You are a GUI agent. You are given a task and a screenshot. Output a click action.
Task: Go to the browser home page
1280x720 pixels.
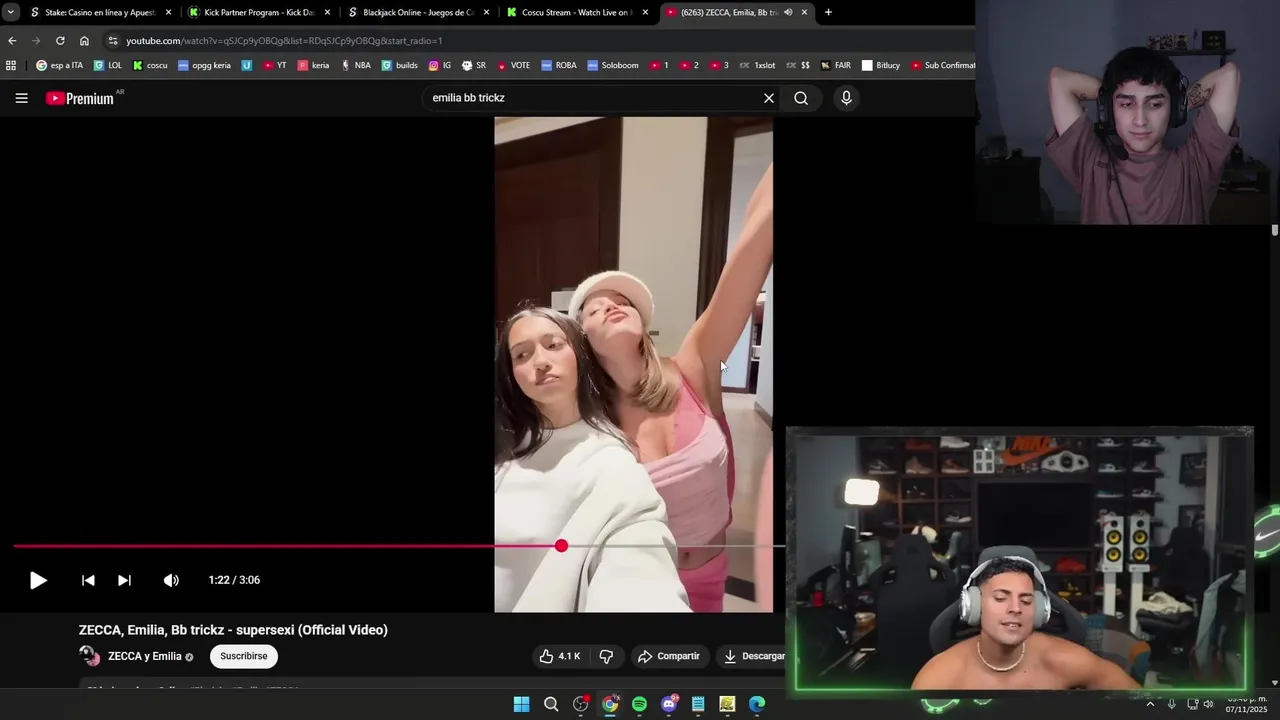pyautogui.click(x=84, y=41)
